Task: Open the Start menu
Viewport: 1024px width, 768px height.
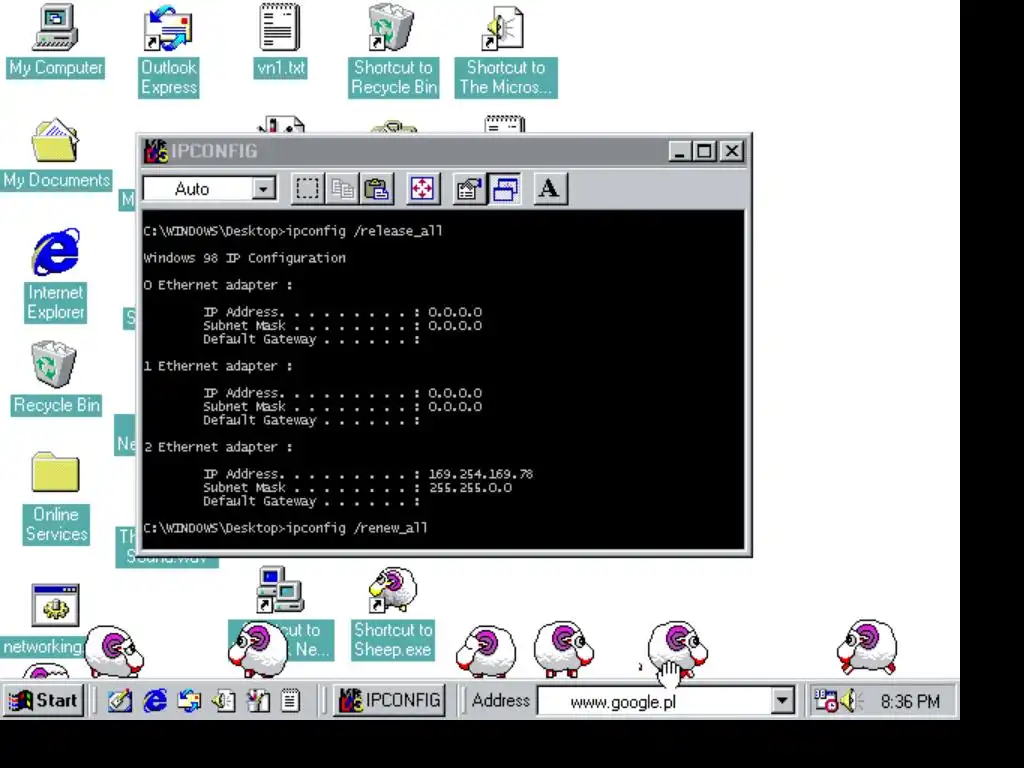Action: [43, 701]
